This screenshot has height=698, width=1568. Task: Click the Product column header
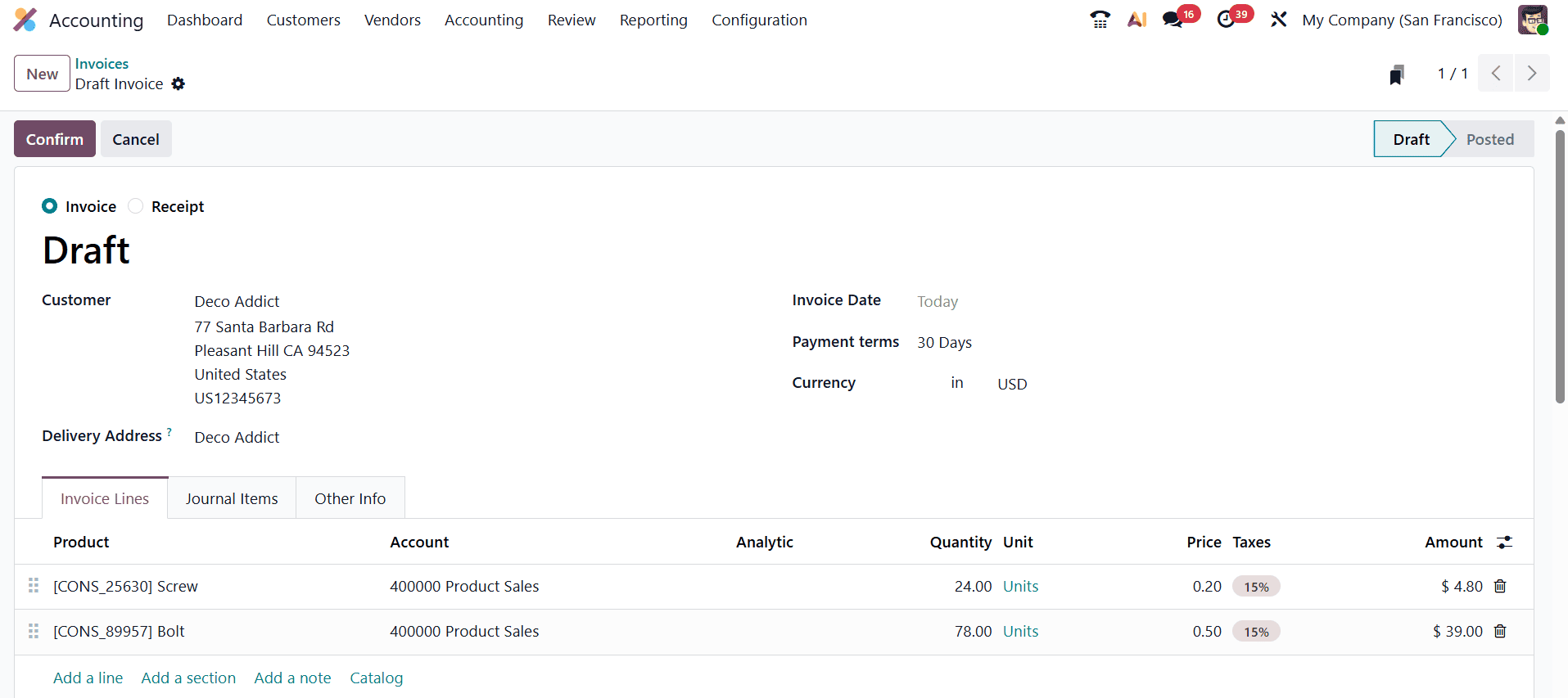point(81,542)
